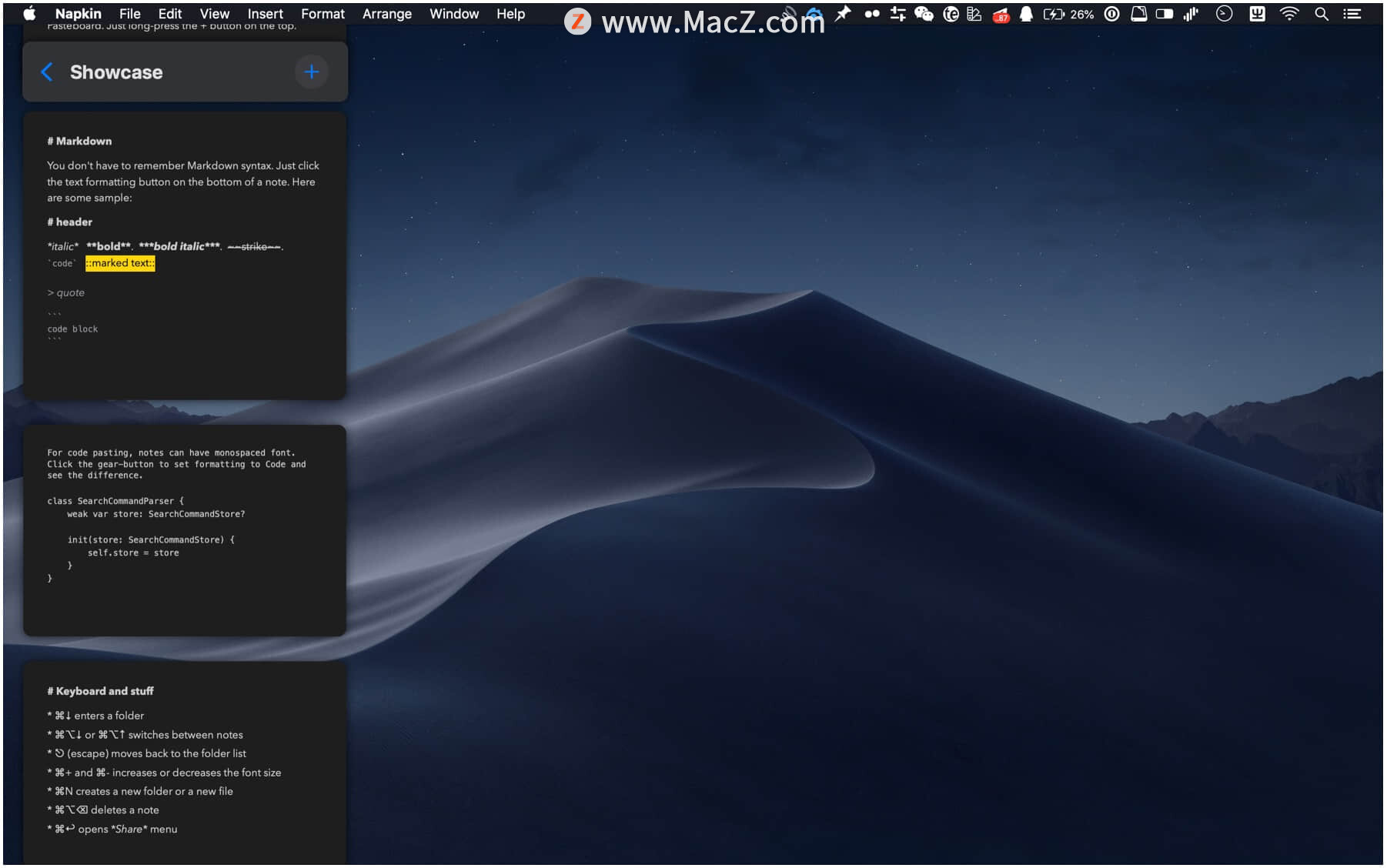
Task: Add a new note with the plus button
Action: (x=311, y=72)
